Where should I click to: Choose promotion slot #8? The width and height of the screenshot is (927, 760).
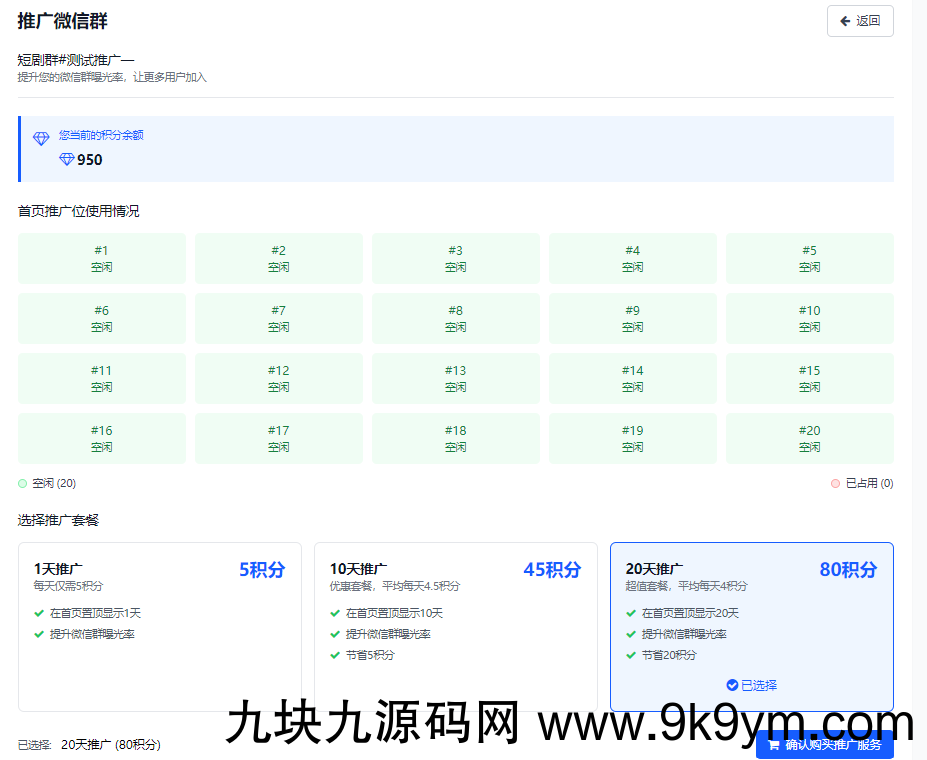[x=456, y=319]
